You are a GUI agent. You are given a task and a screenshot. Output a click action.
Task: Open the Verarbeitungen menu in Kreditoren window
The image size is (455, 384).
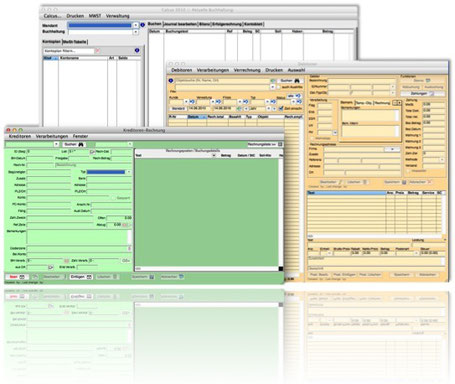pyautogui.click(x=52, y=136)
